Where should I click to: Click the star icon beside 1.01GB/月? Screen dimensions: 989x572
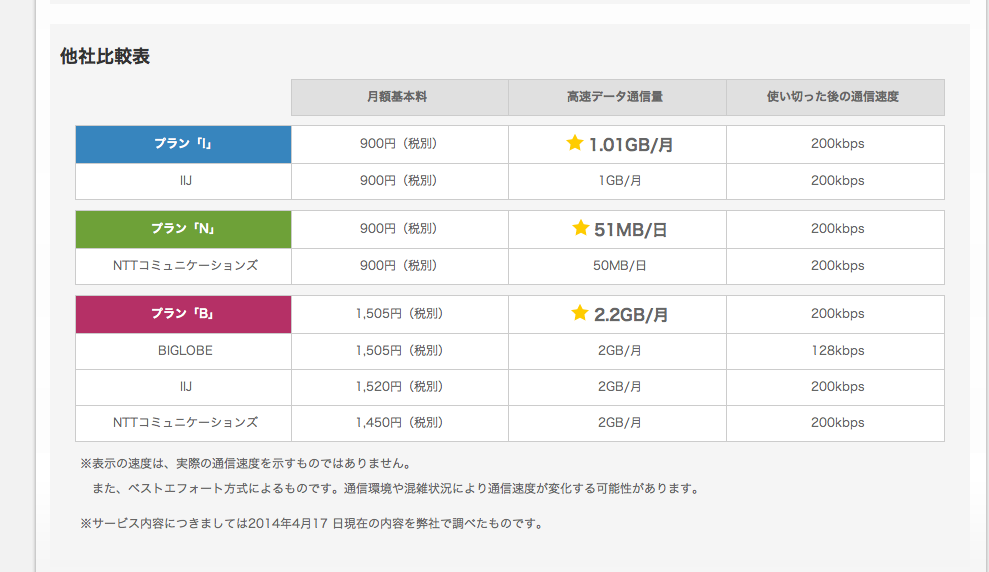[574, 144]
